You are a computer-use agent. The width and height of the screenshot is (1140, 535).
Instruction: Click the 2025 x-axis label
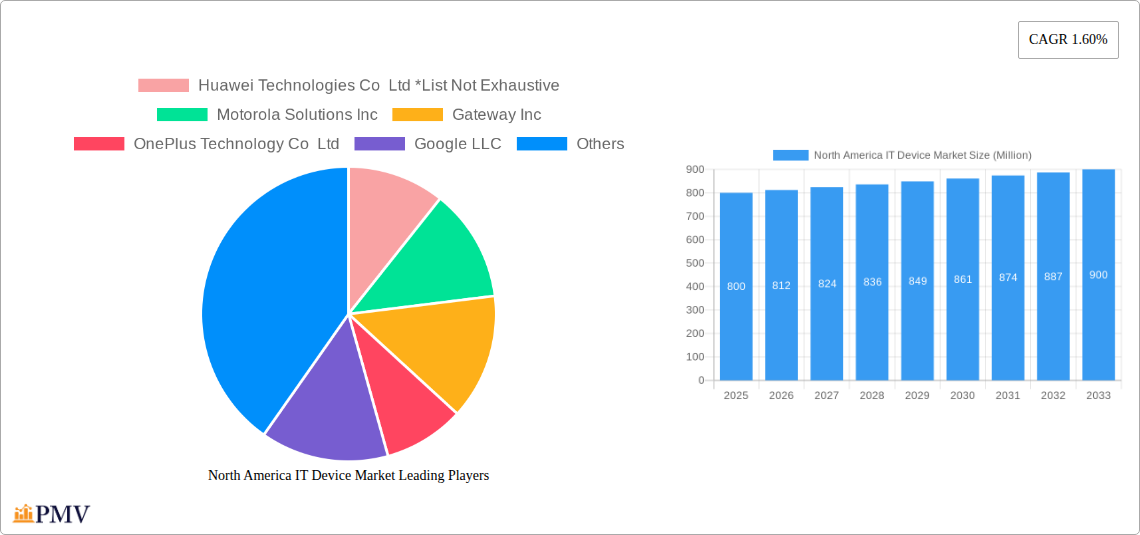[736, 395]
